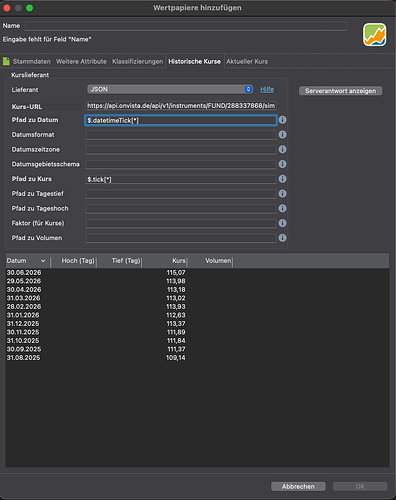The width and height of the screenshot is (396, 500).
Task: Click the Abbrechen button
Action: [298, 486]
